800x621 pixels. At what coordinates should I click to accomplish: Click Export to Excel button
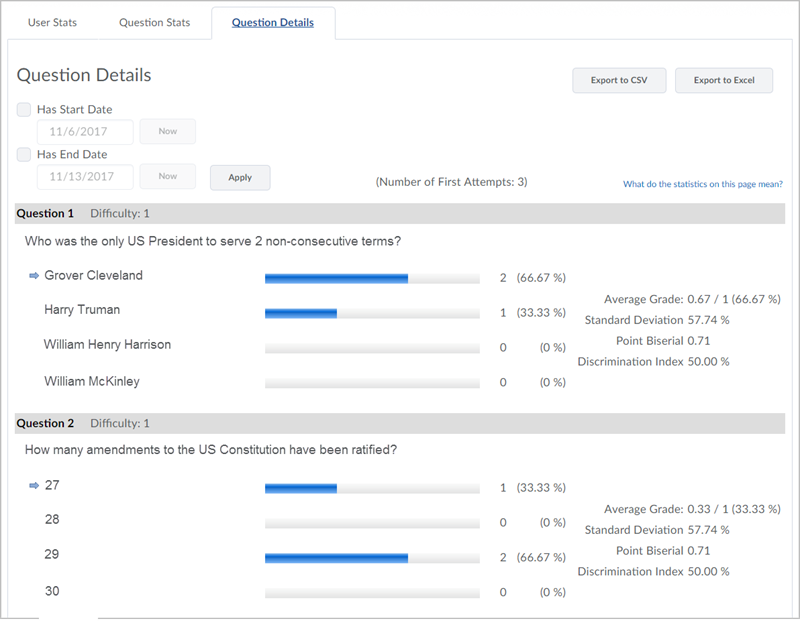tap(723, 80)
